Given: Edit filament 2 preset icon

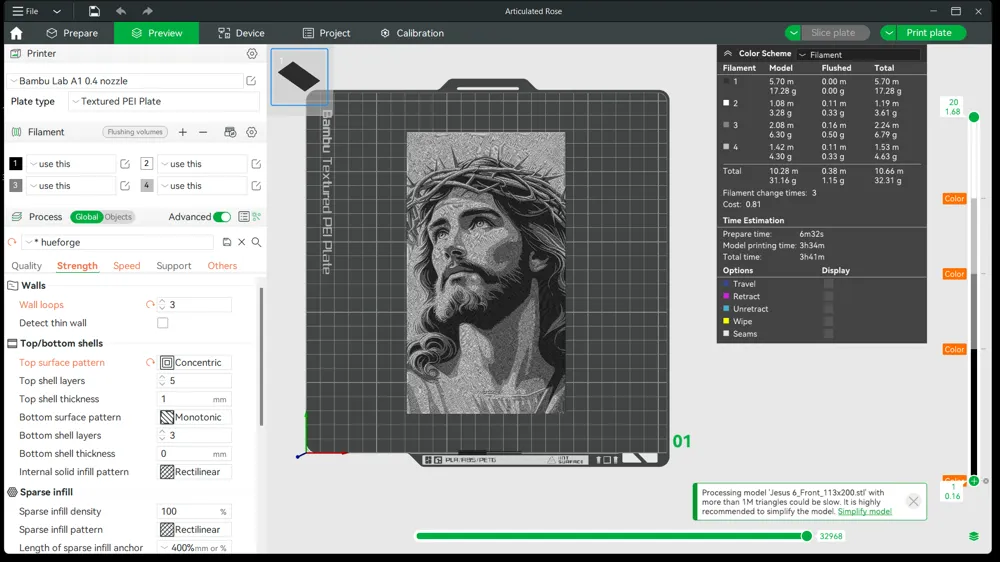Looking at the screenshot, I should [256, 164].
